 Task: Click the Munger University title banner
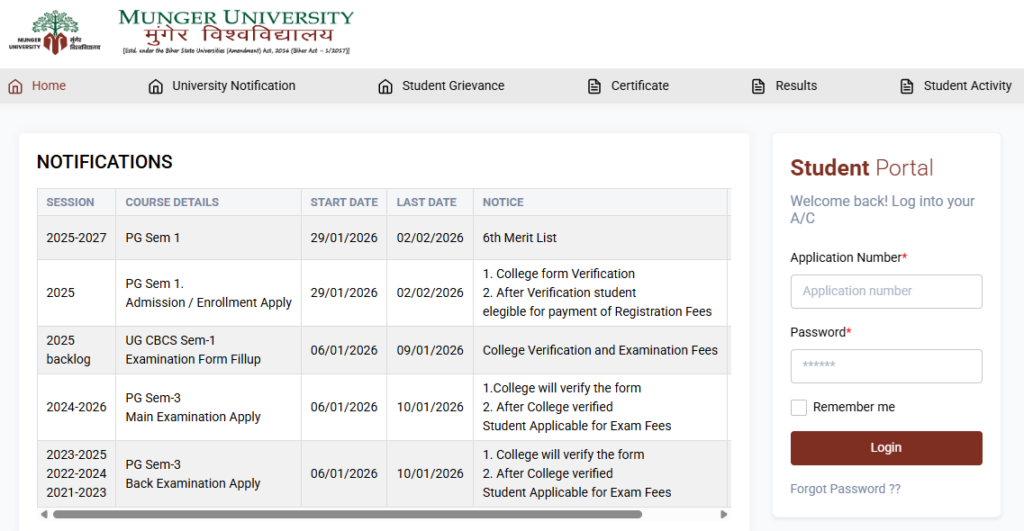[236, 31]
